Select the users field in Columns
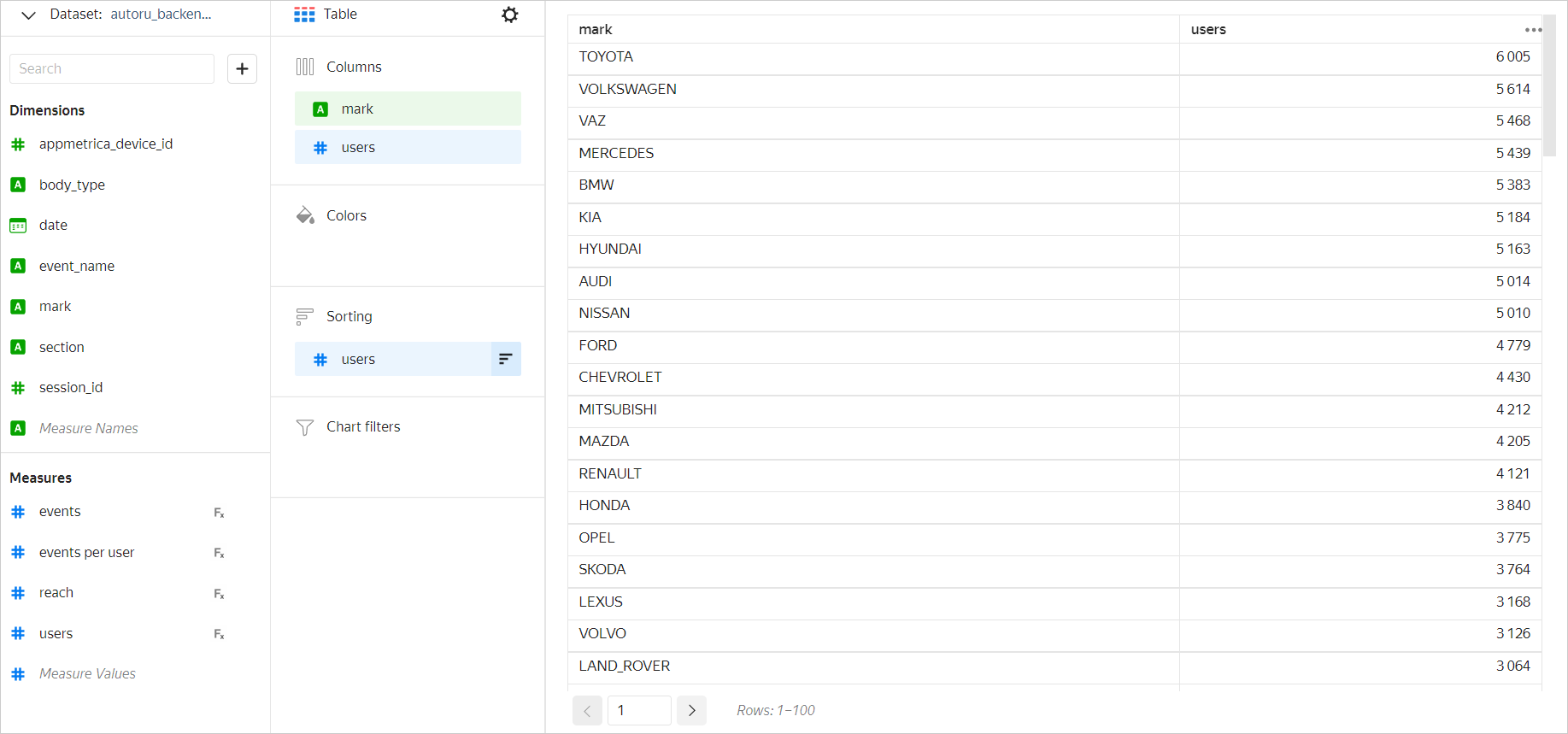 [x=408, y=148]
